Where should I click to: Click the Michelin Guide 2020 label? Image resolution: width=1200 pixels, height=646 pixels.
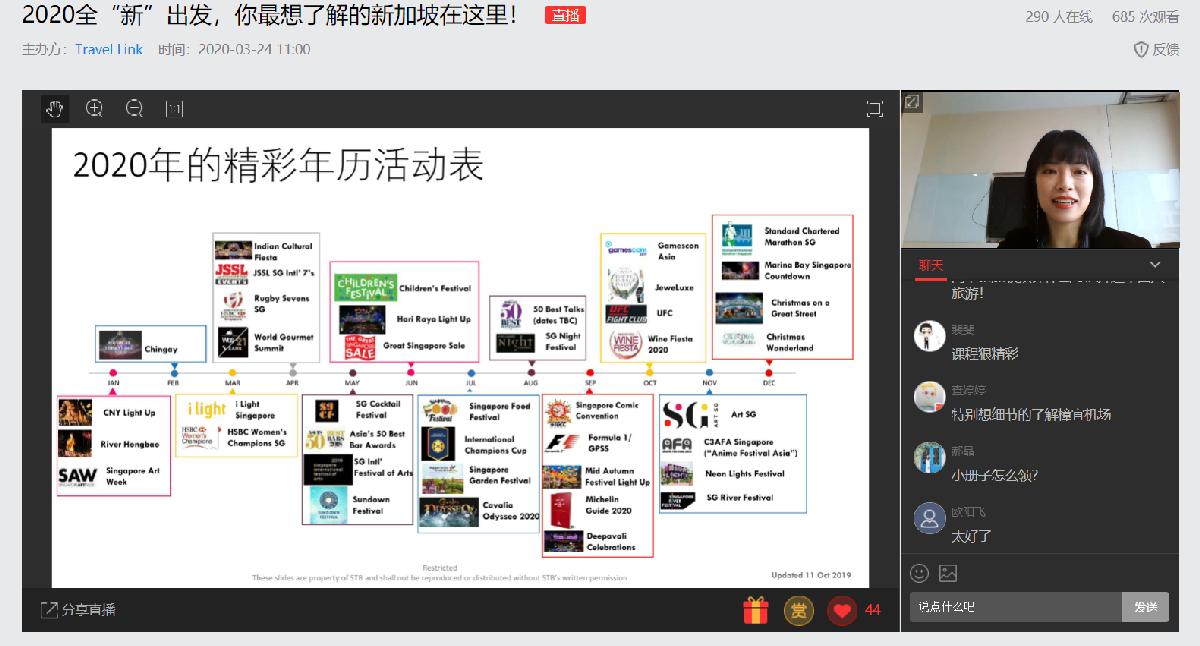(609, 505)
